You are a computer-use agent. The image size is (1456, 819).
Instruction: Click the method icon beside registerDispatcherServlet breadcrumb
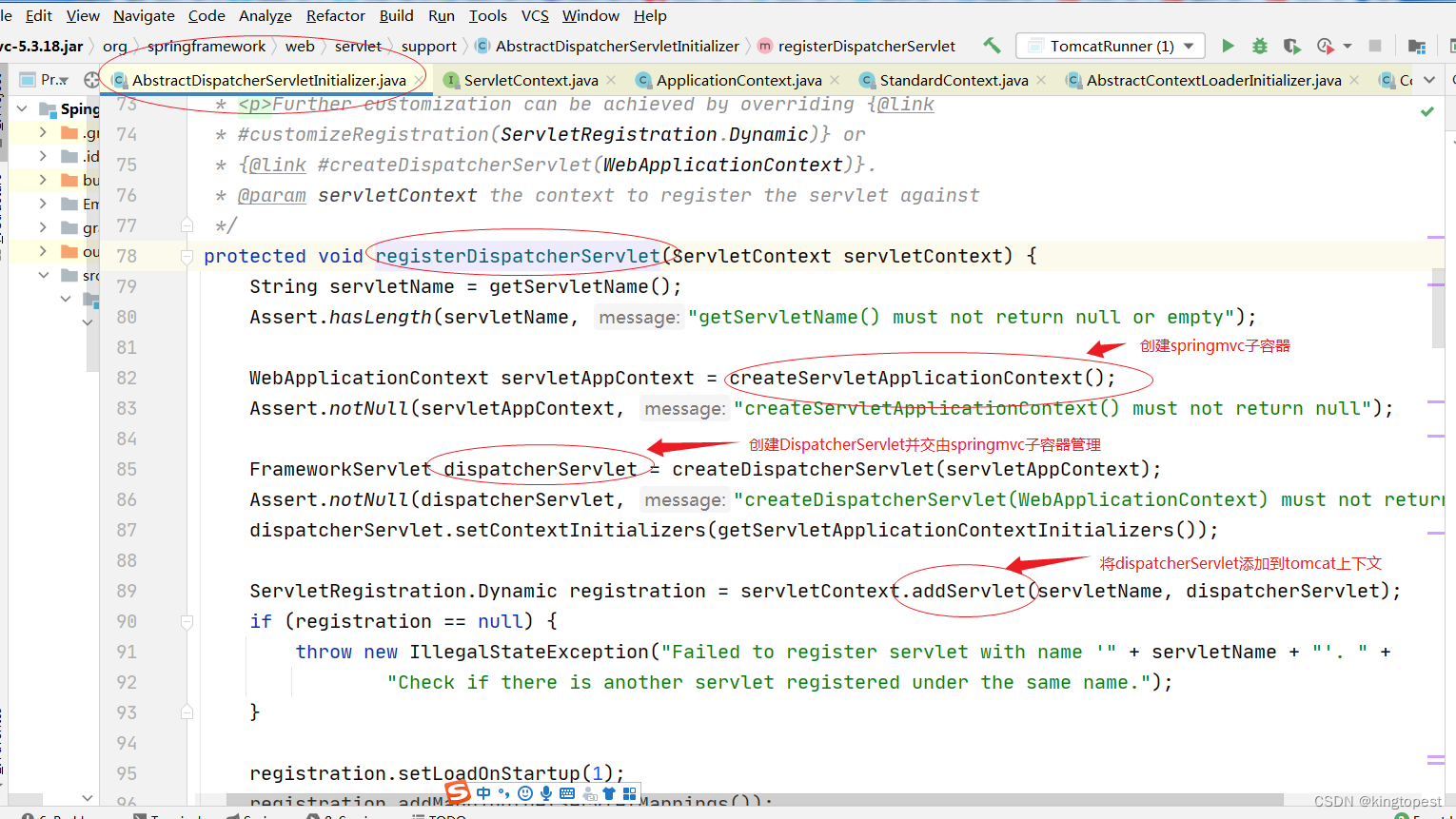[764, 46]
